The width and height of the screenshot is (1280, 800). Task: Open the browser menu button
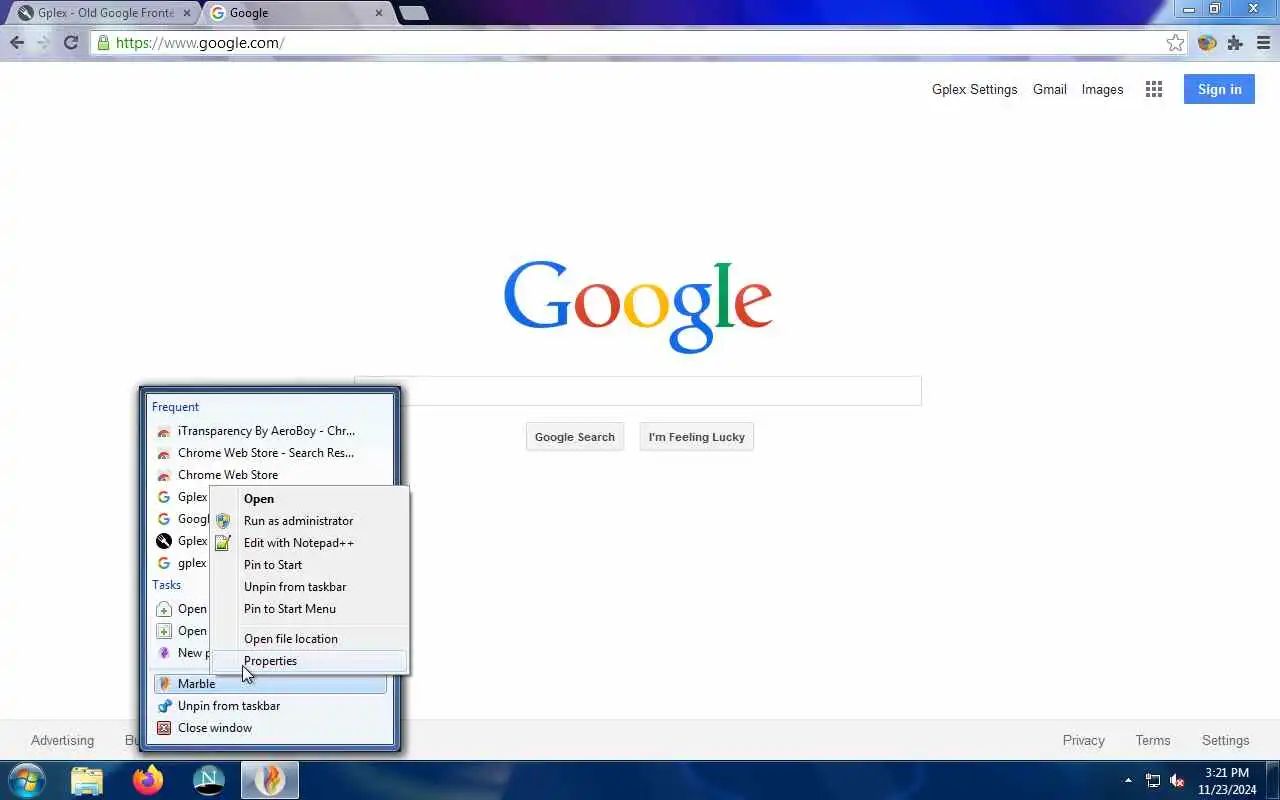pos(1264,43)
